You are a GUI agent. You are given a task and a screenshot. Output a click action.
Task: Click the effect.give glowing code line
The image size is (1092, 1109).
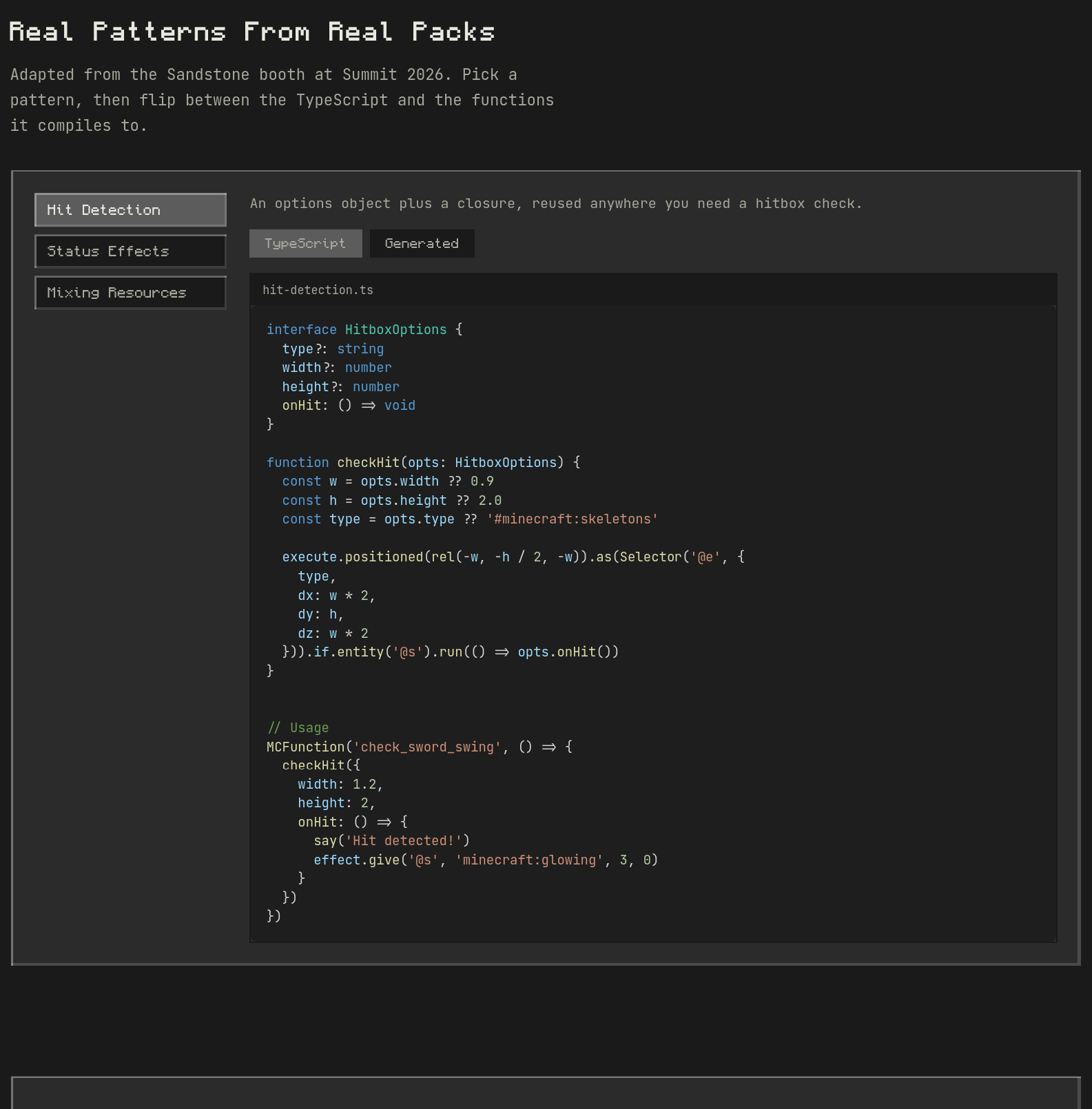pyautogui.click(x=486, y=860)
